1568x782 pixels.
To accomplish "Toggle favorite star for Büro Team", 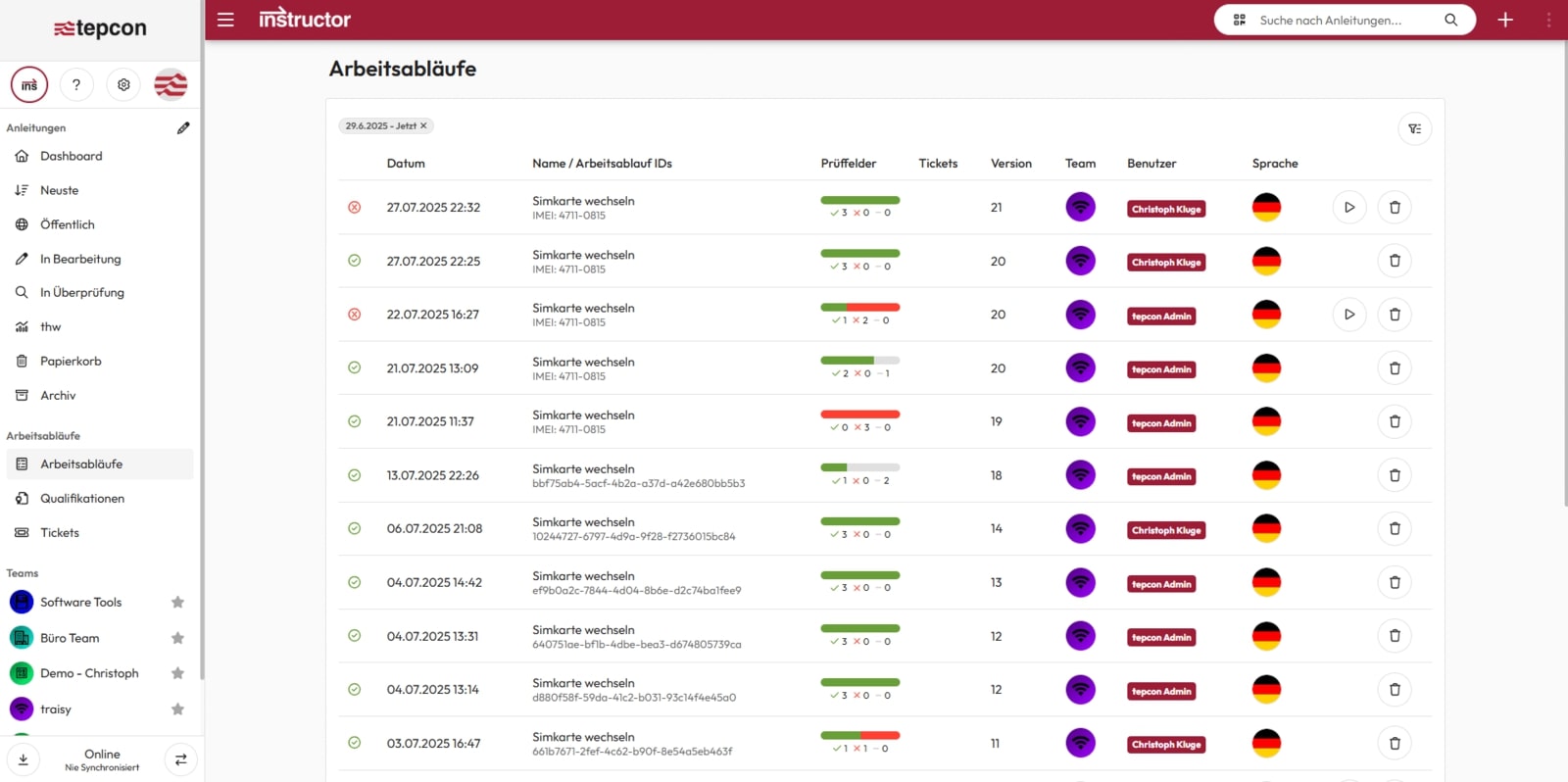I will 177,638.
